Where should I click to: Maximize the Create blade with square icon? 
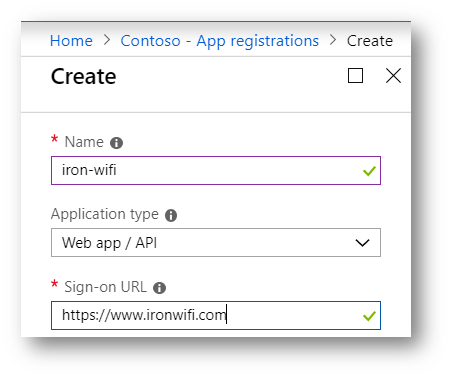pyautogui.click(x=355, y=76)
